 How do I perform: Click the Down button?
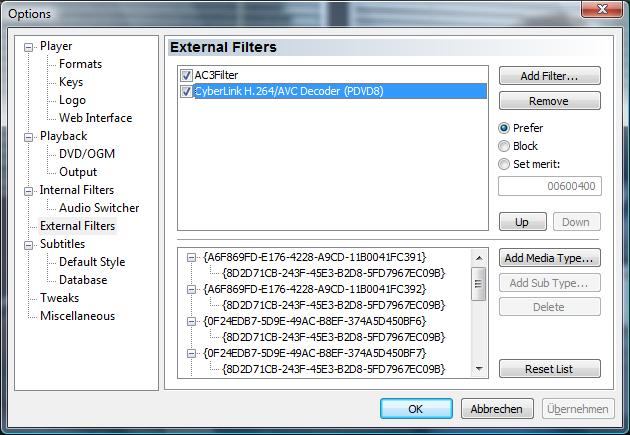pos(577,222)
